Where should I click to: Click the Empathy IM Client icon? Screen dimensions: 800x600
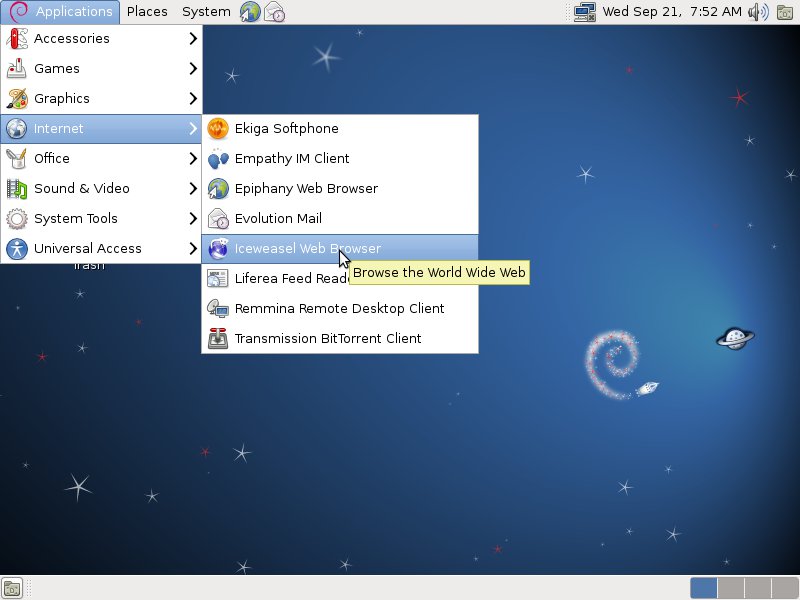[218, 159]
